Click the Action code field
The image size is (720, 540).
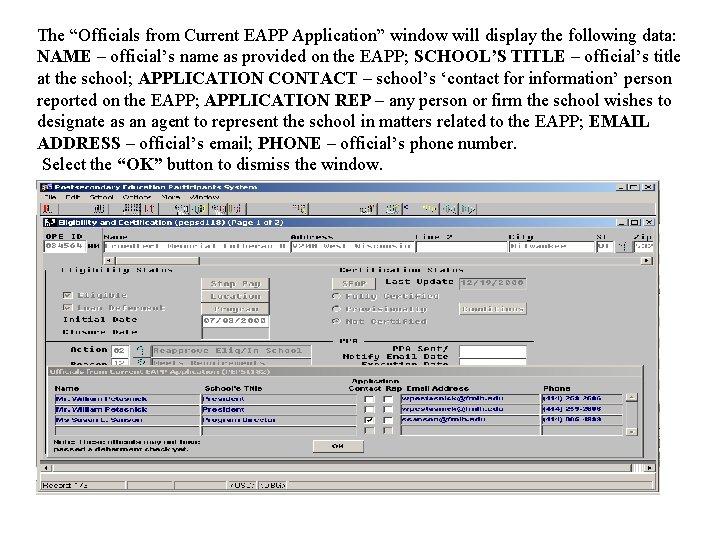coord(120,351)
